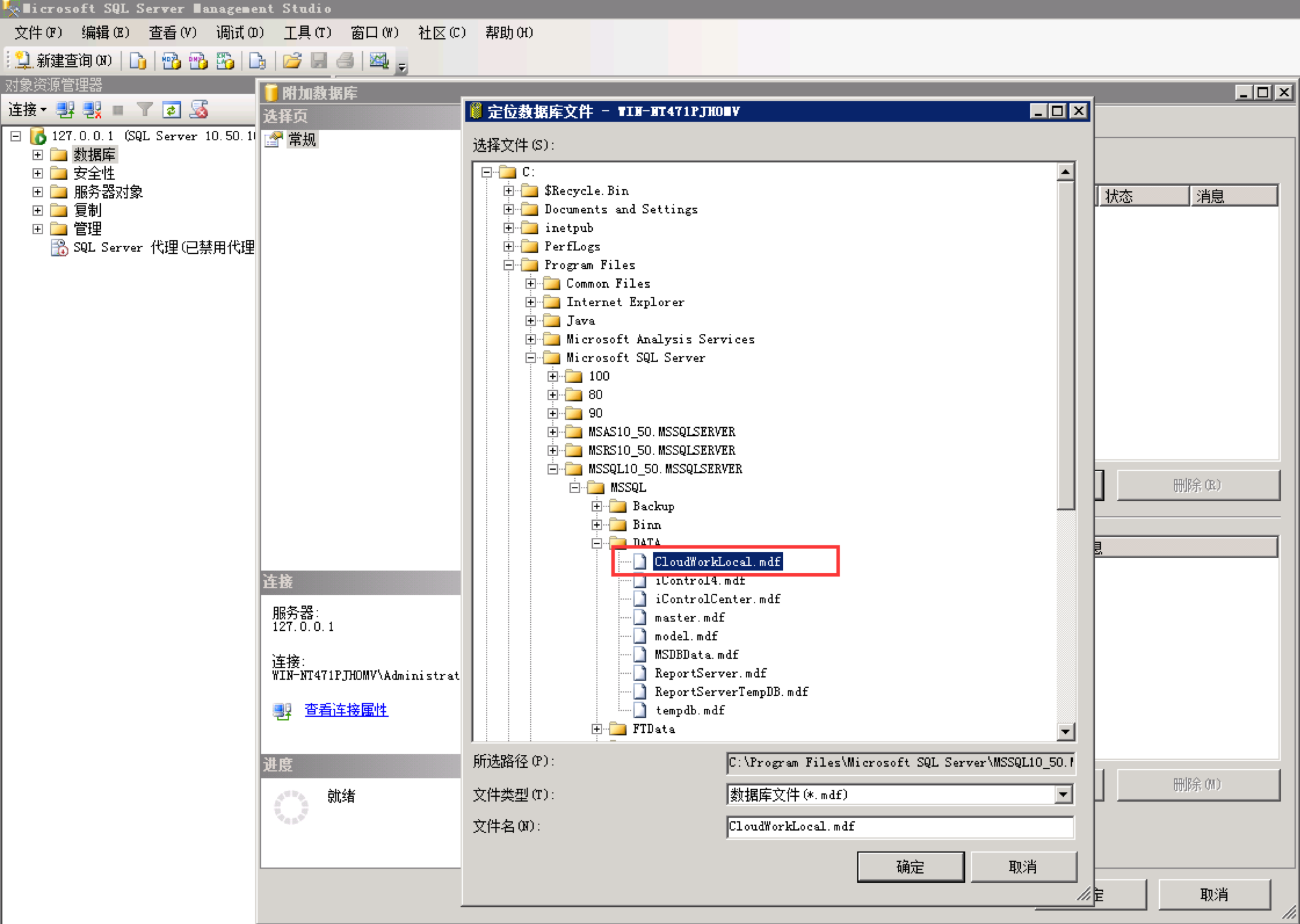This screenshot has width=1300, height=924.
Task: Click the server node icon for 127.0.0.1
Action: 38,135
